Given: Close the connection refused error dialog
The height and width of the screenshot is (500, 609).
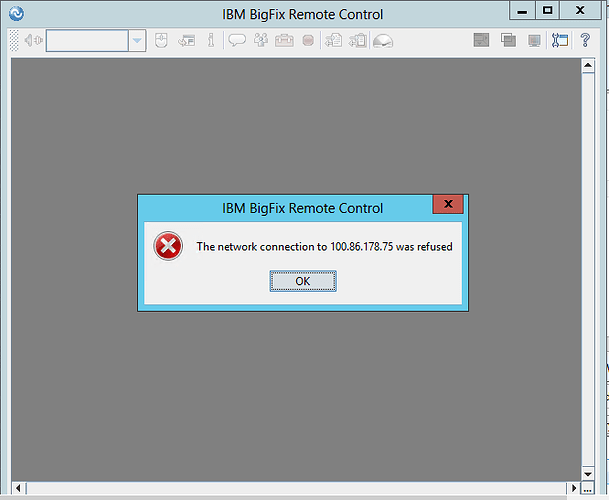Looking at the screenshot, I should [448, 204].
